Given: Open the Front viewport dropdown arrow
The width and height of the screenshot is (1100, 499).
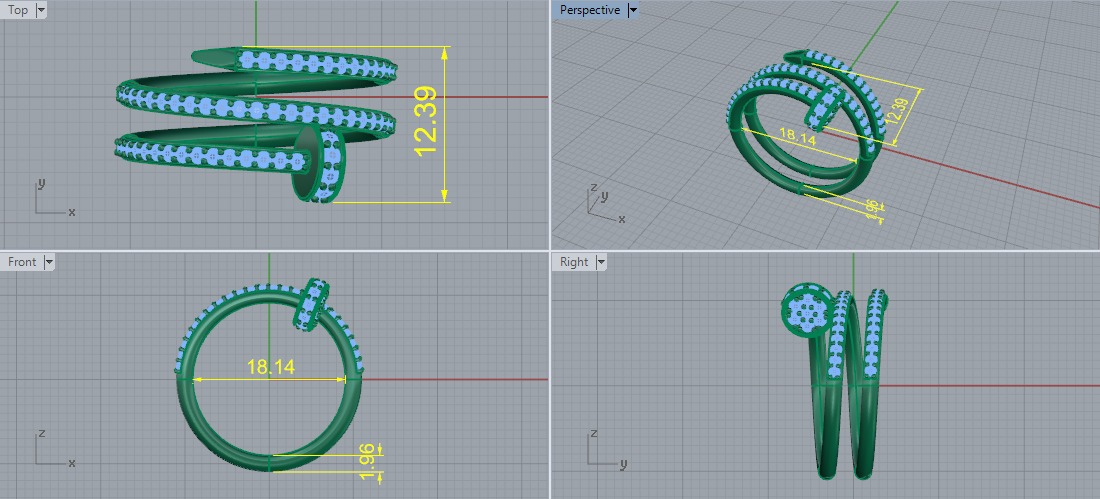Looking at the screenshot, I should pyautogui.click(x=48, y=262).
